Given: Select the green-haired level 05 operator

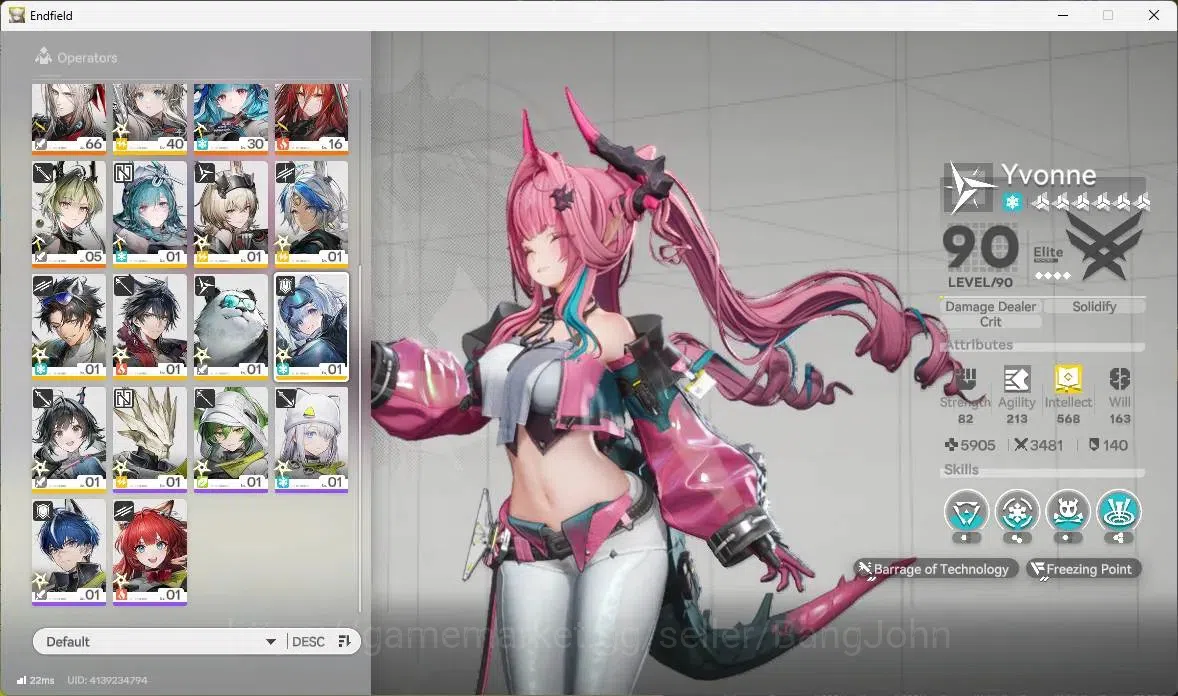Looking at the screenshot, I should [x=69, y=213].
